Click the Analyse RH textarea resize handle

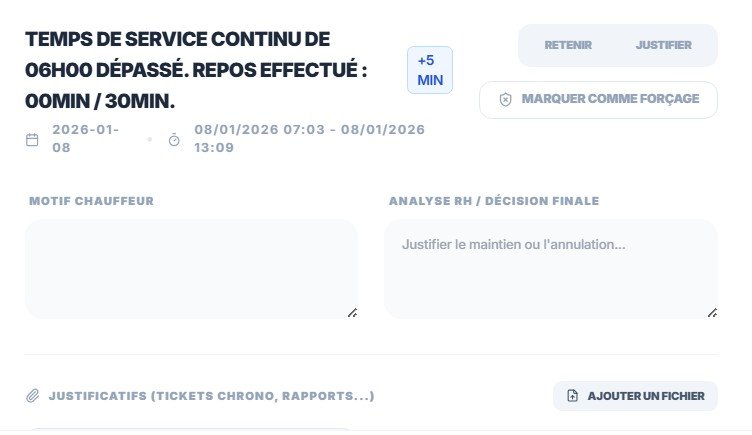click(x=712, y=313)
